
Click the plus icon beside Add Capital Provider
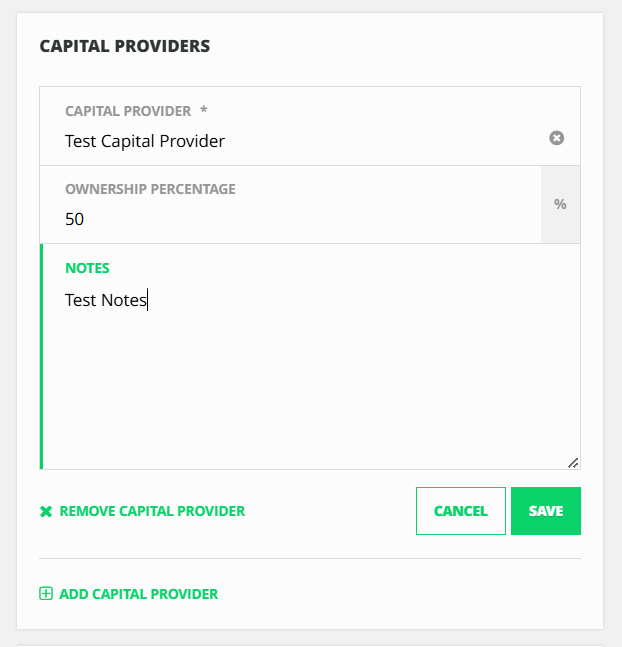point(45,594)
